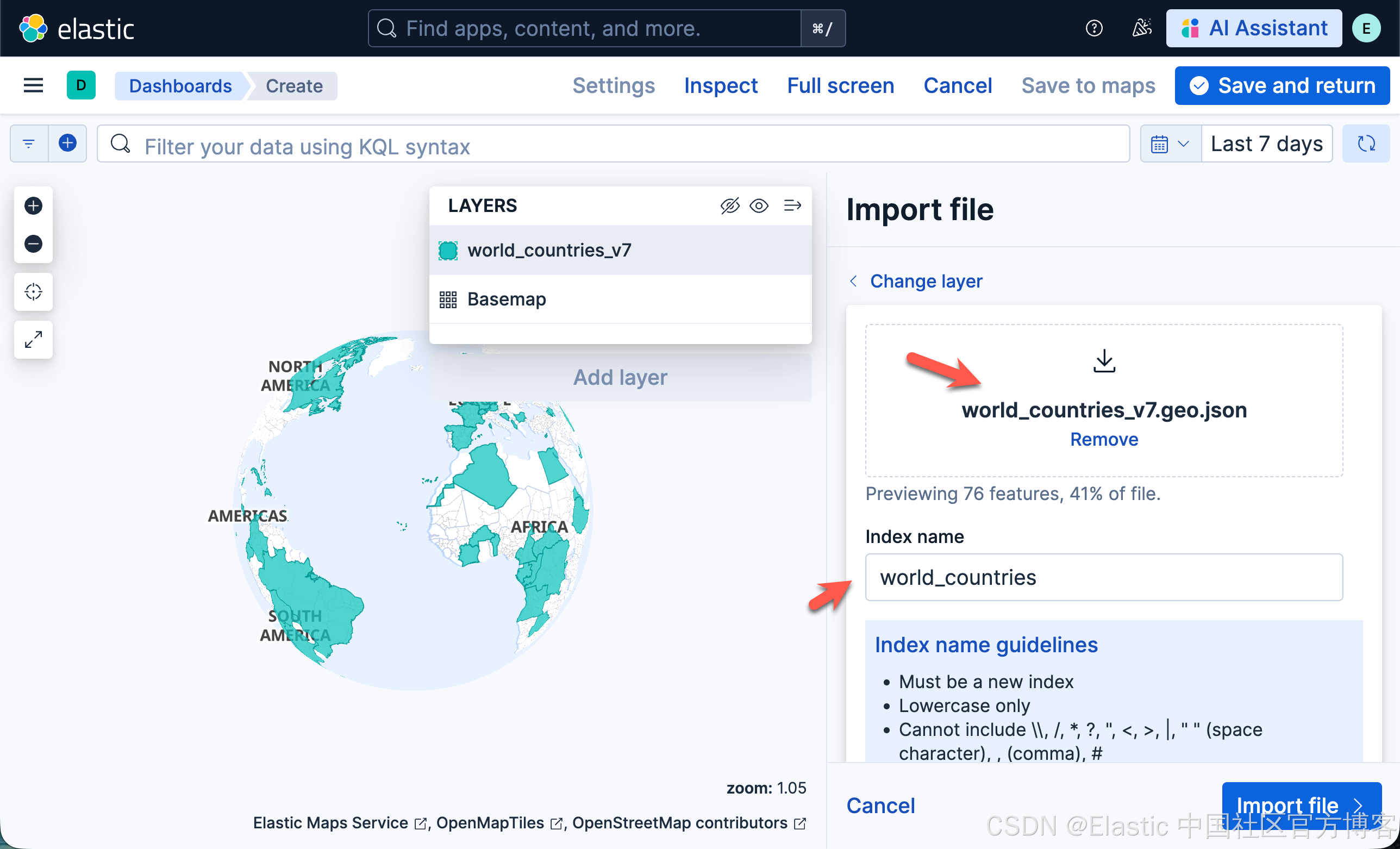Collapse the layers panel
This screenshot has width=1400, height=849.
791,205
